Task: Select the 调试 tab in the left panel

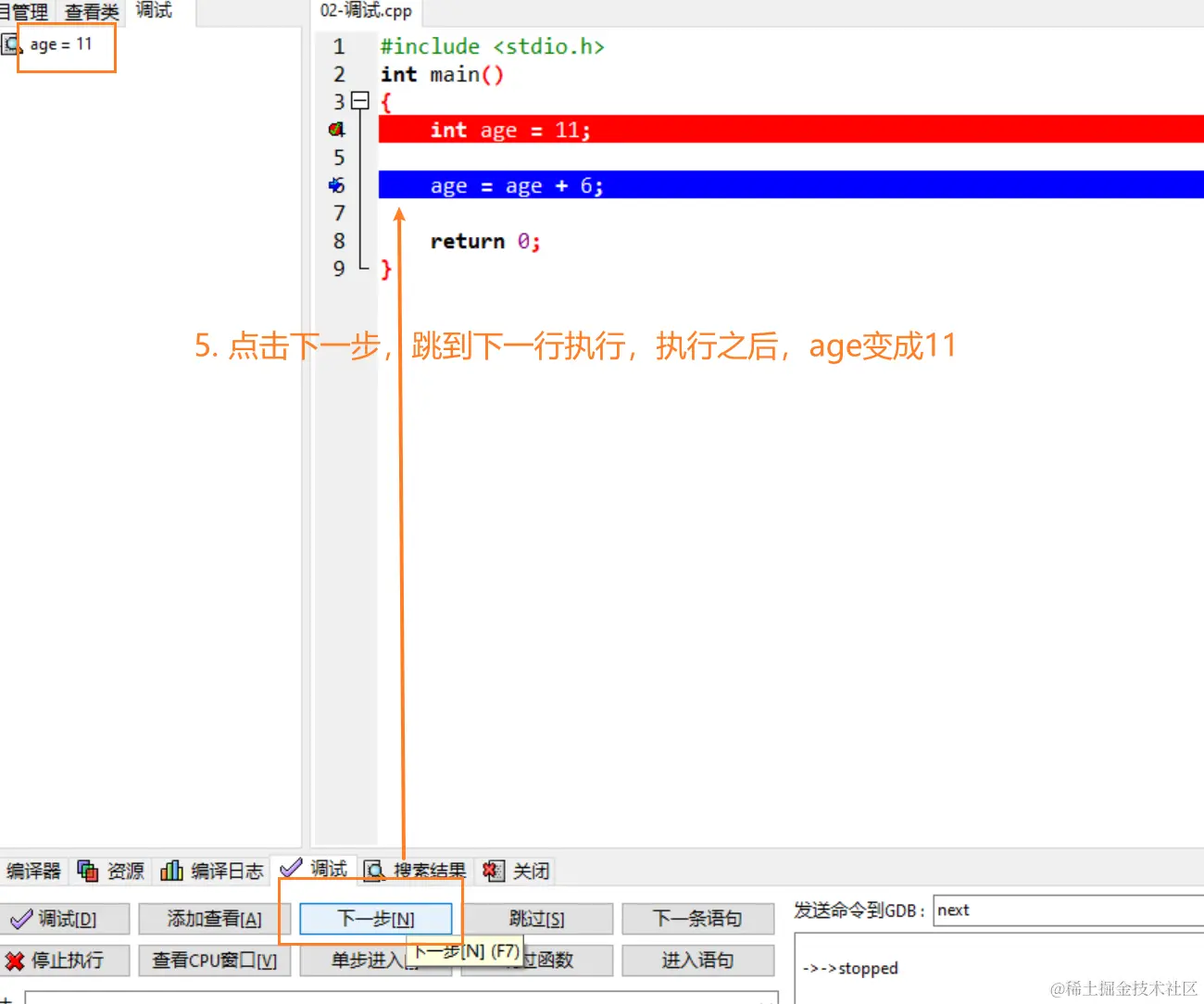Action: (154, 11)
